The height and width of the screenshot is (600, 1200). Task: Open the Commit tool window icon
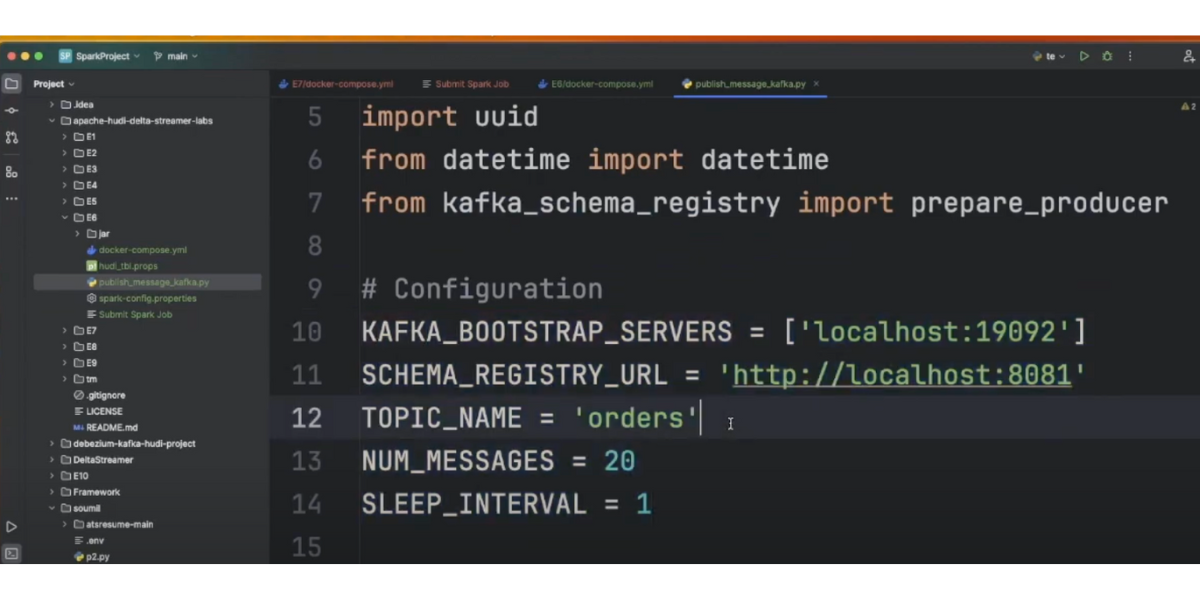[11, 110]
